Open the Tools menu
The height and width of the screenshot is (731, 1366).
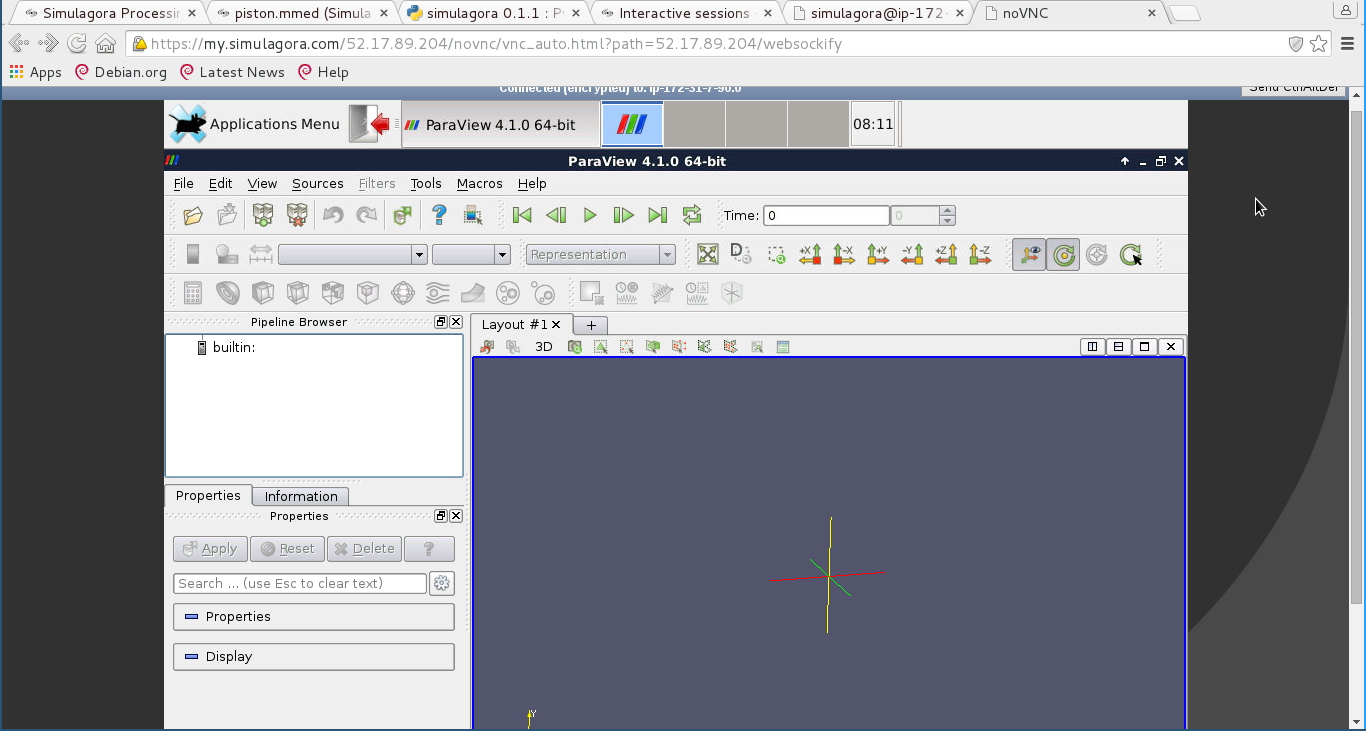[x=426, y=184]
